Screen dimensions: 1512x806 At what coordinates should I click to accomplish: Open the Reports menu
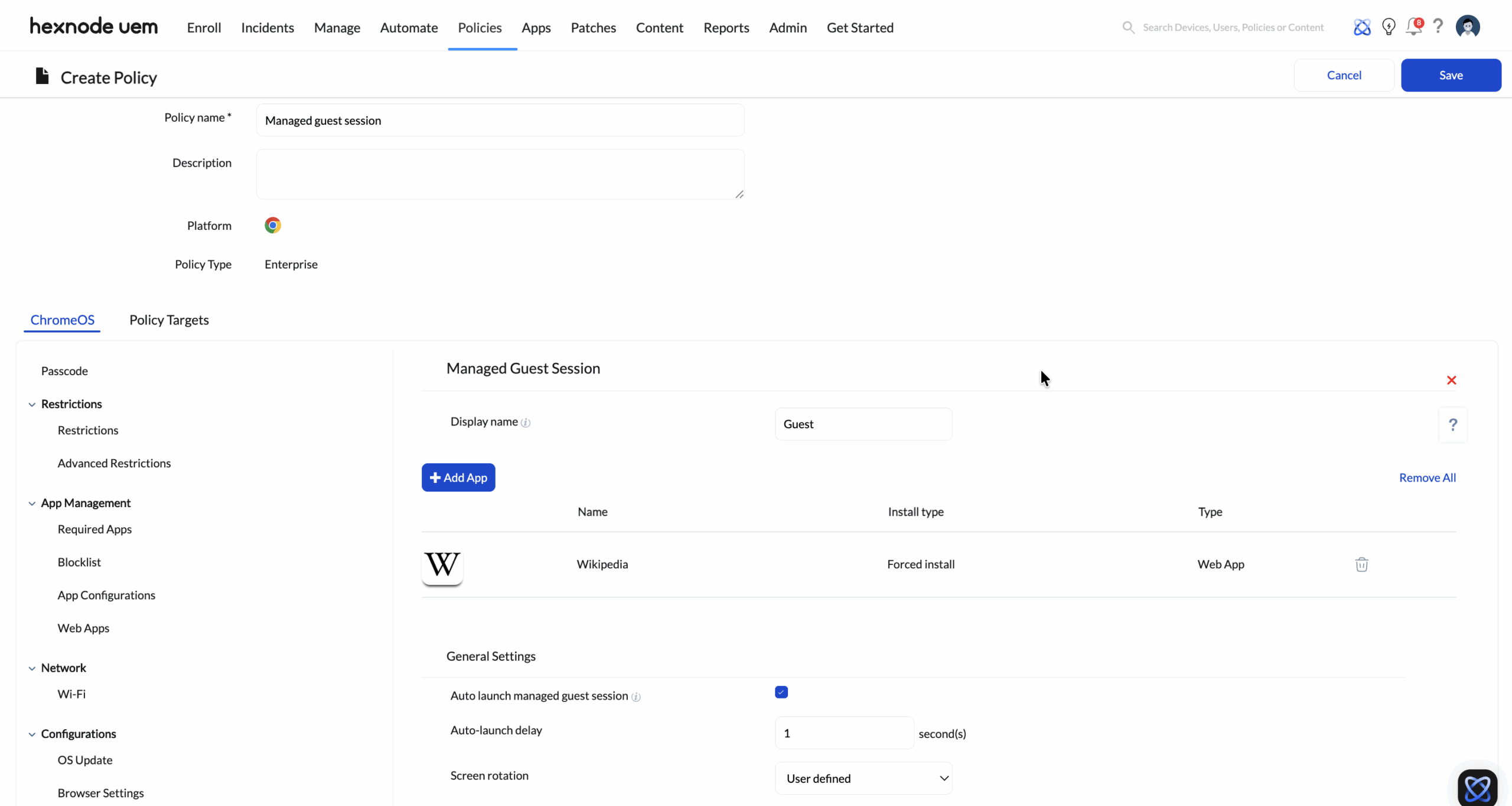(x=725, y=27)
